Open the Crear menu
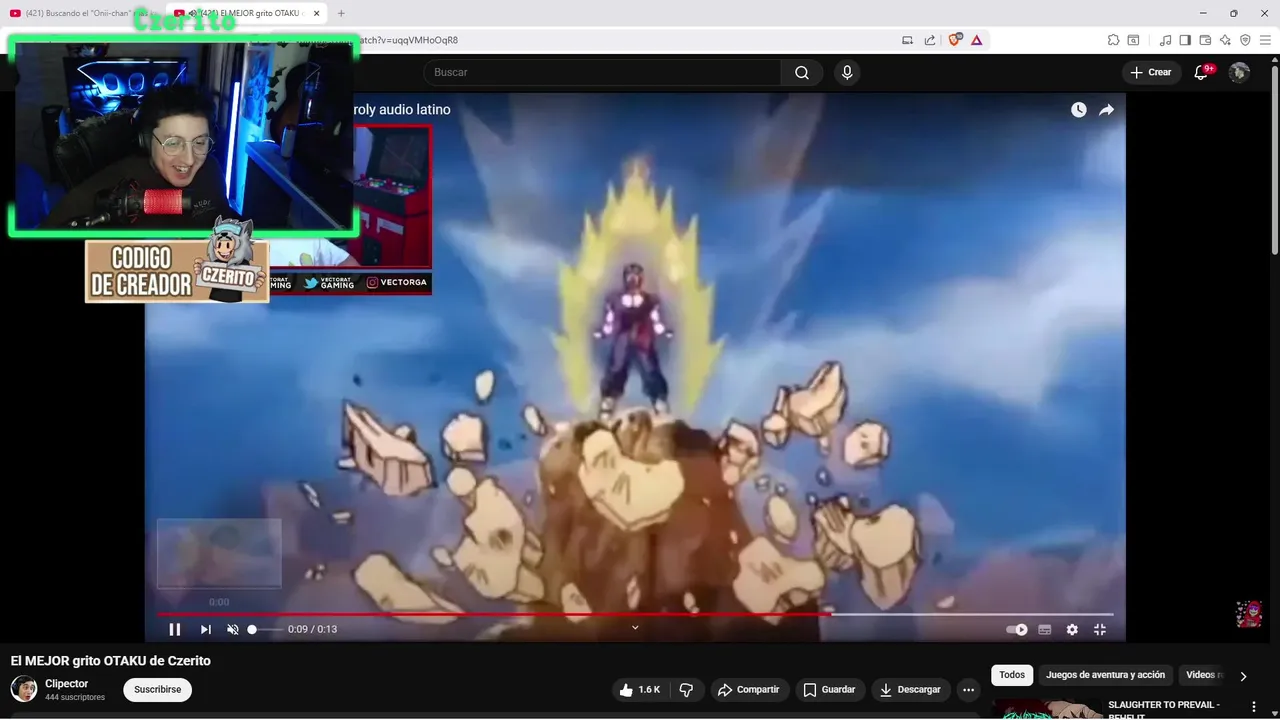1280x720 pixels. 1151,72
